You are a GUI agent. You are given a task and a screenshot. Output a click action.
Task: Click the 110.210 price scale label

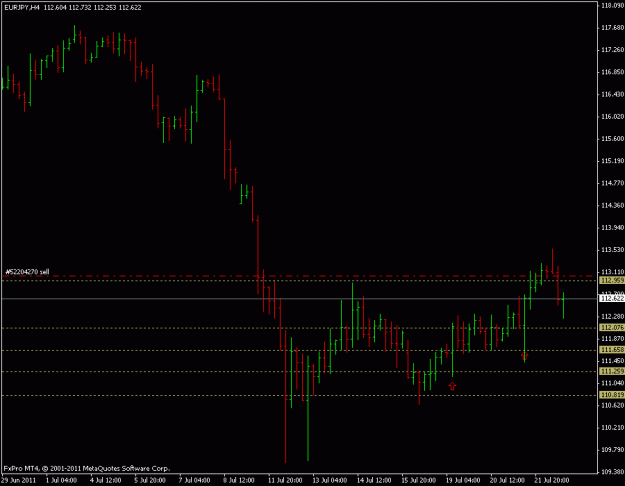tap(612, 427)
